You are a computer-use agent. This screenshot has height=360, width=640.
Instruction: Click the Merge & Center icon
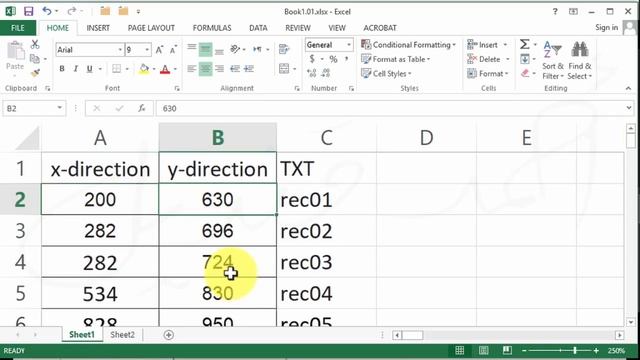[284, 69]
